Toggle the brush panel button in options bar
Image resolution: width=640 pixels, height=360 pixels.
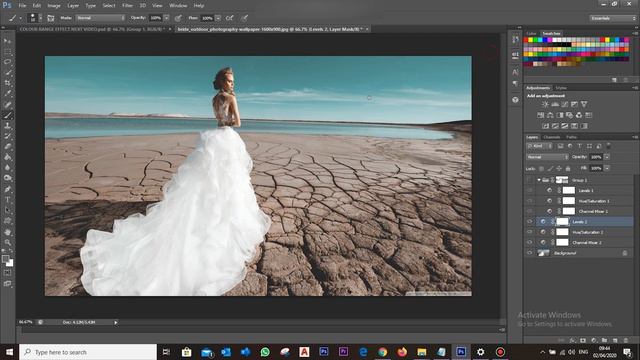(x=51, y=18)
